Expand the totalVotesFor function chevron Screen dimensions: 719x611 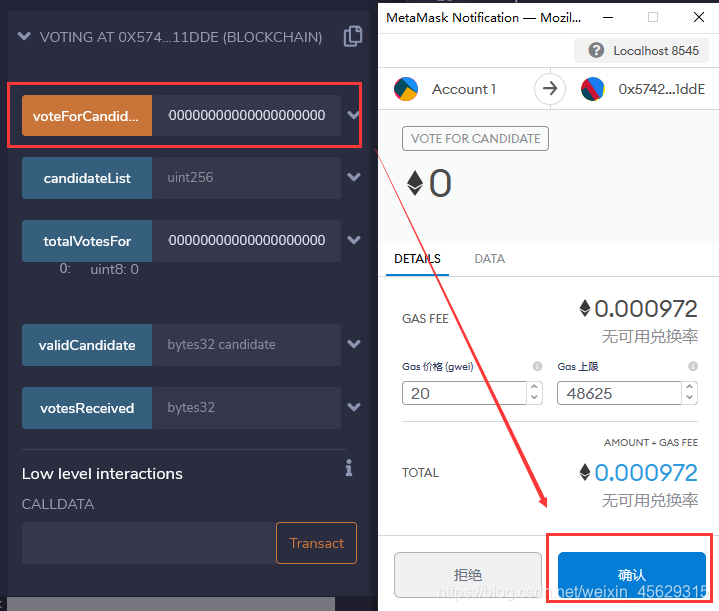pos(354,240)
